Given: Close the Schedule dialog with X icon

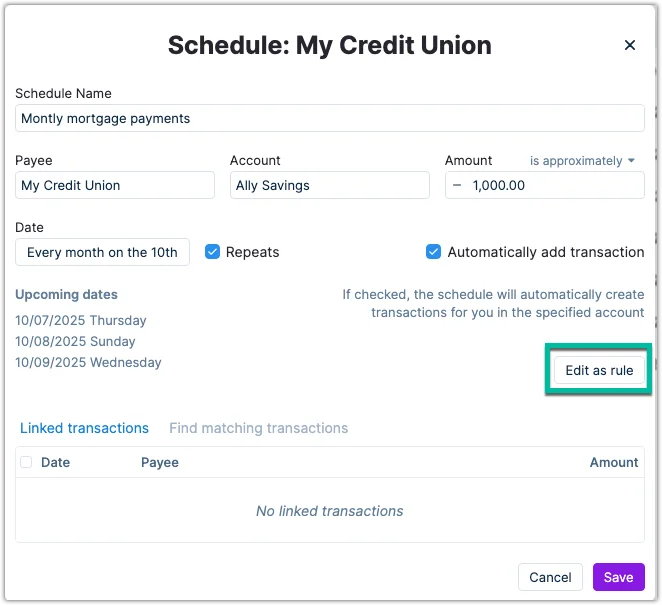Looking at the screenshot, I should 630,45.
